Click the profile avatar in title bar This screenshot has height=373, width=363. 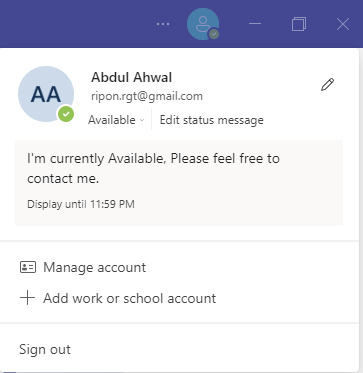(203, 24)
